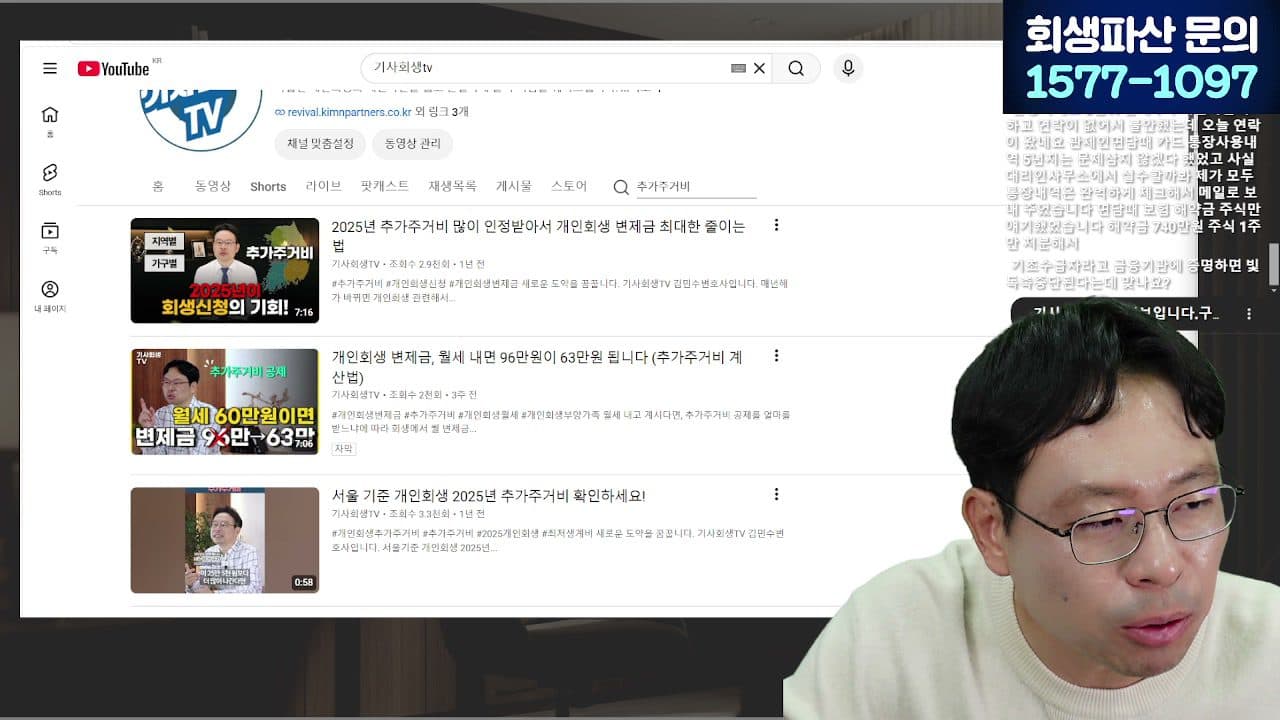The image size is (1280, 720).
Task: Click the YouTube logo
Action: (x=114, y=68)
